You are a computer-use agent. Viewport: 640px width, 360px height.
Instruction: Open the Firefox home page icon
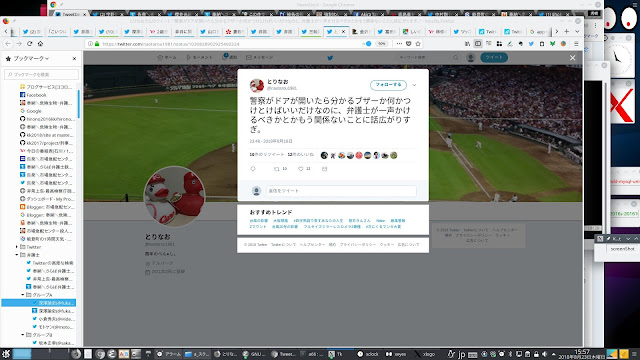click(40, 44)
